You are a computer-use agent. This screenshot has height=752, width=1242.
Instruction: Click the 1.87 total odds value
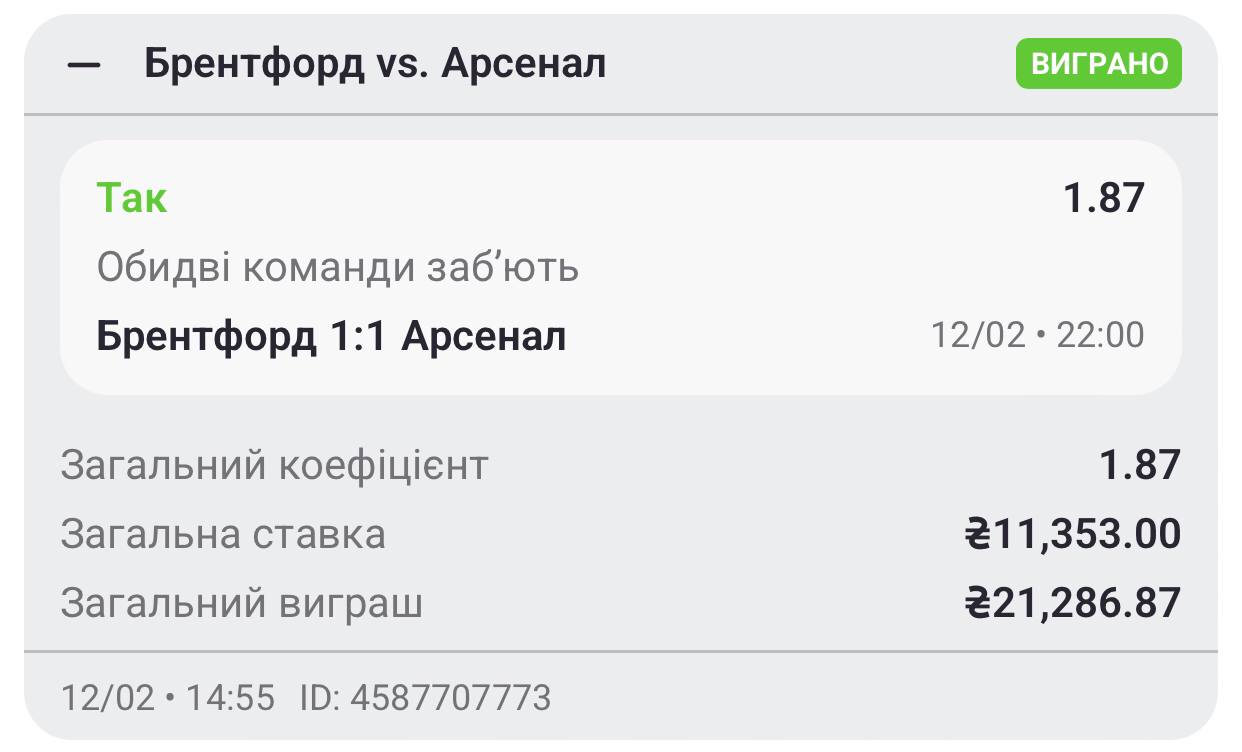point(1139,465)
